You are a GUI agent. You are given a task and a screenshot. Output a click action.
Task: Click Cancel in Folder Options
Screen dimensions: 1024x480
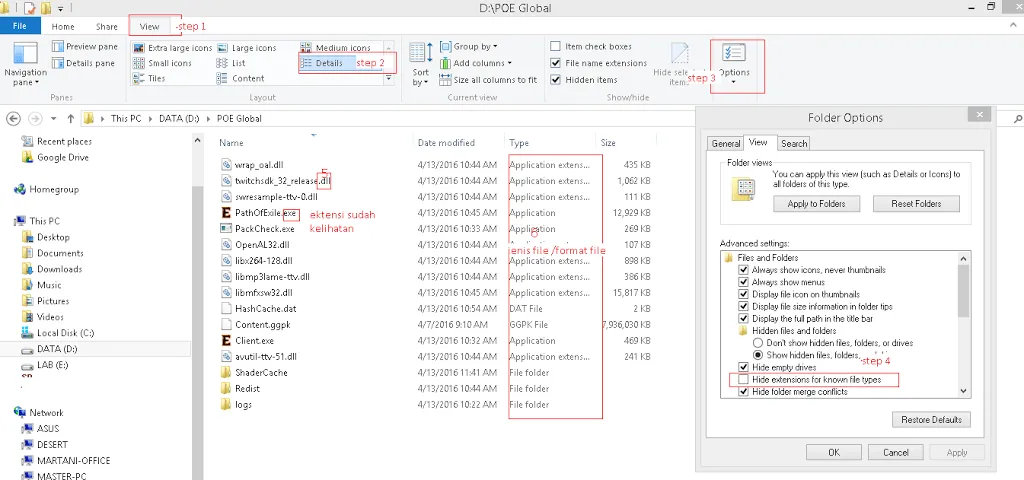coord(896,452)
